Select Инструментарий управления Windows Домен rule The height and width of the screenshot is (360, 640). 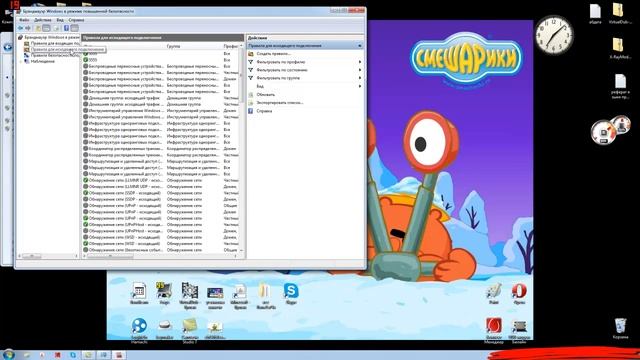(x=160, y=110)
